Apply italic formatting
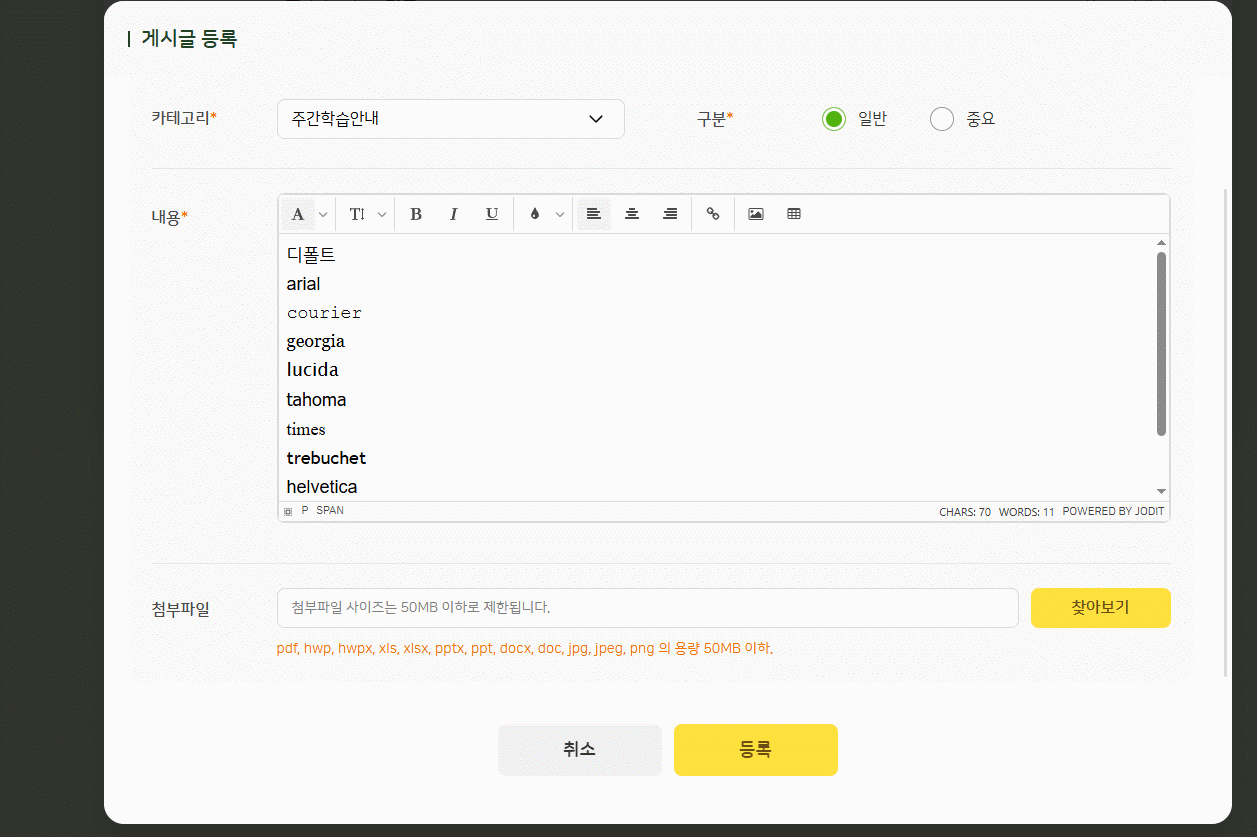 coord(454,214)
